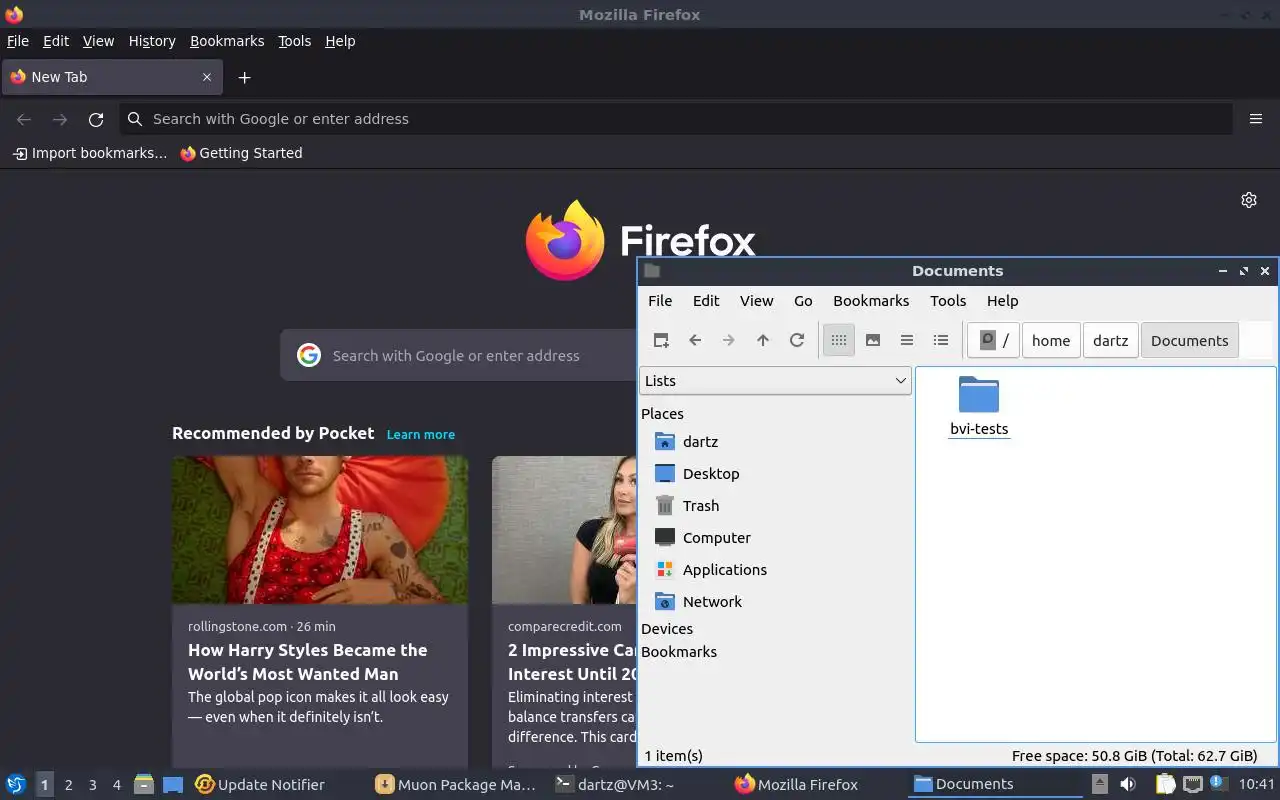Open the LXQt application menu

coord(16,784)
